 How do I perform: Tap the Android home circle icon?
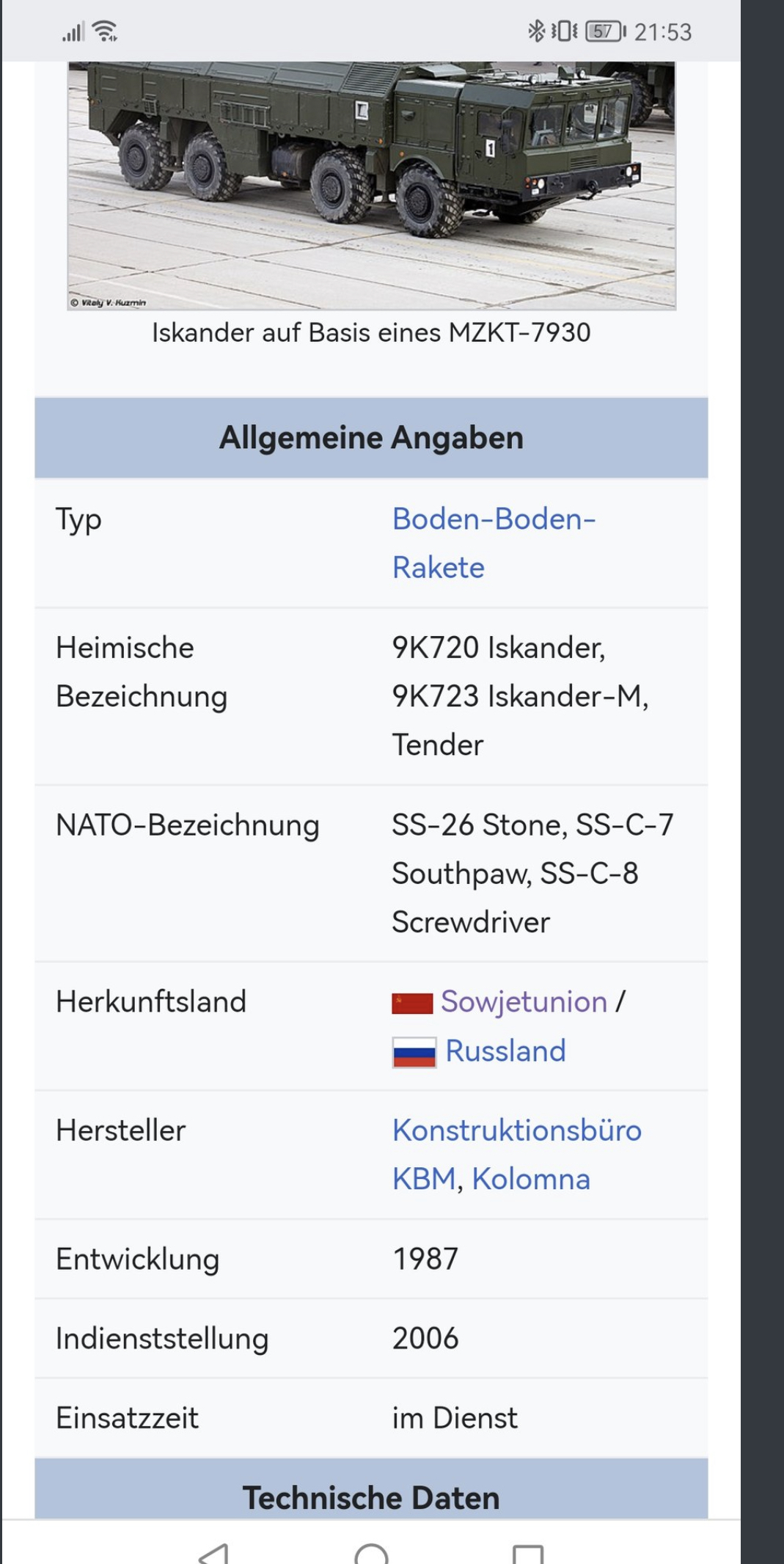371,1554
